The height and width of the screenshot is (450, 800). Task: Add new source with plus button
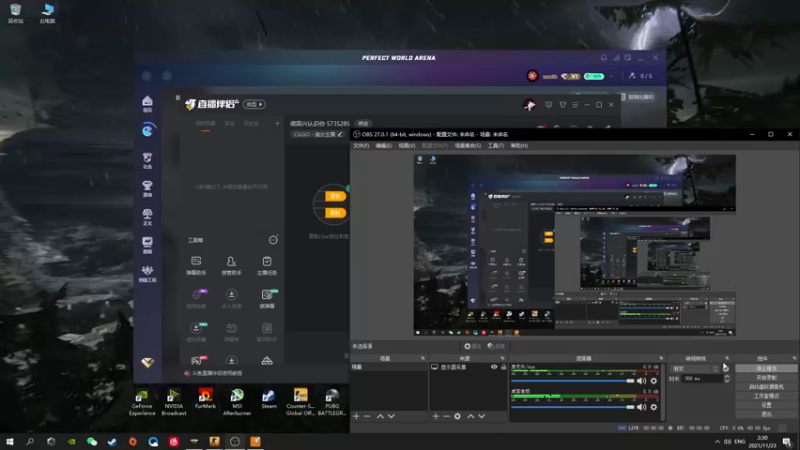435,416
